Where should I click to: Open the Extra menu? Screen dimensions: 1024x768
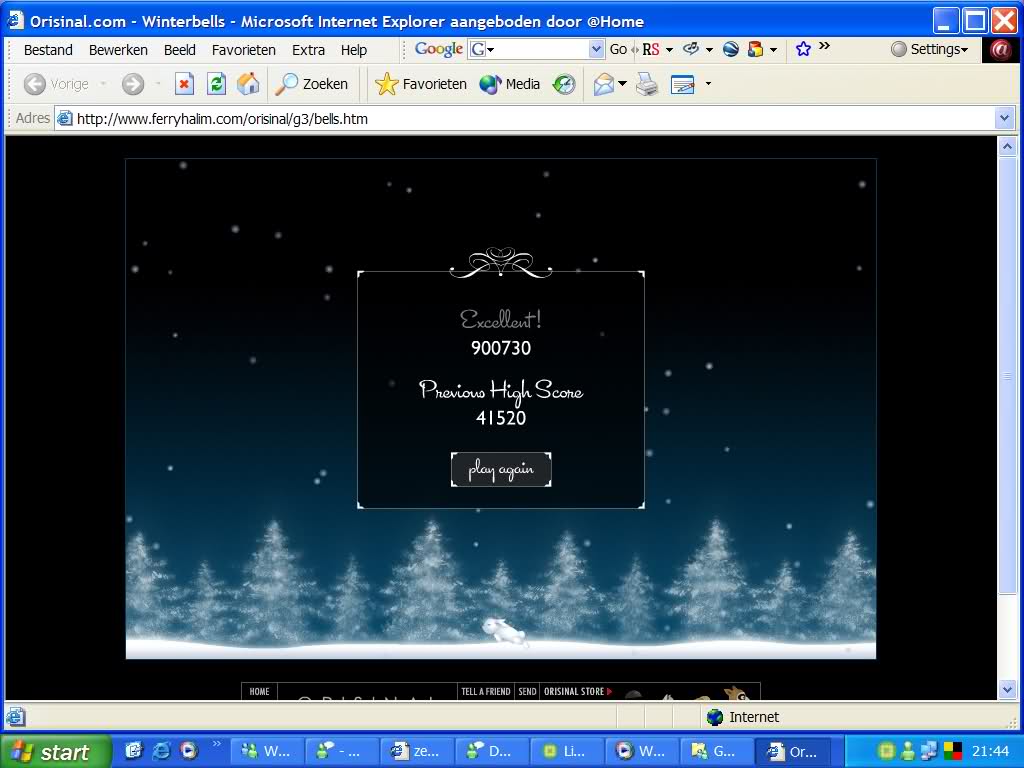[x=308, y=50]
